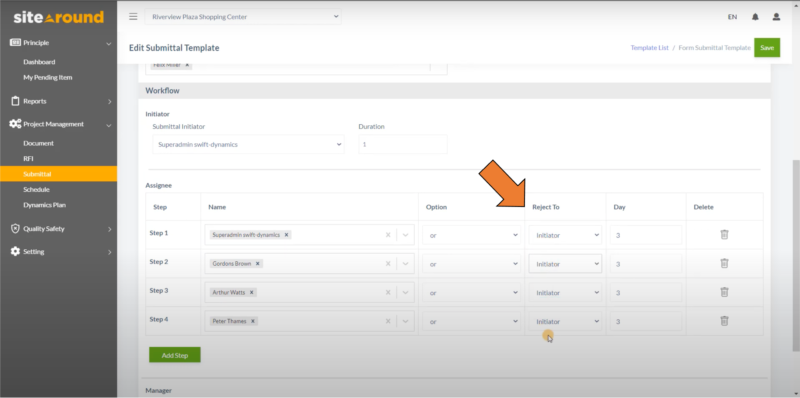Open the notifications bell icon

pyautogui.click(x=755, y=17)
